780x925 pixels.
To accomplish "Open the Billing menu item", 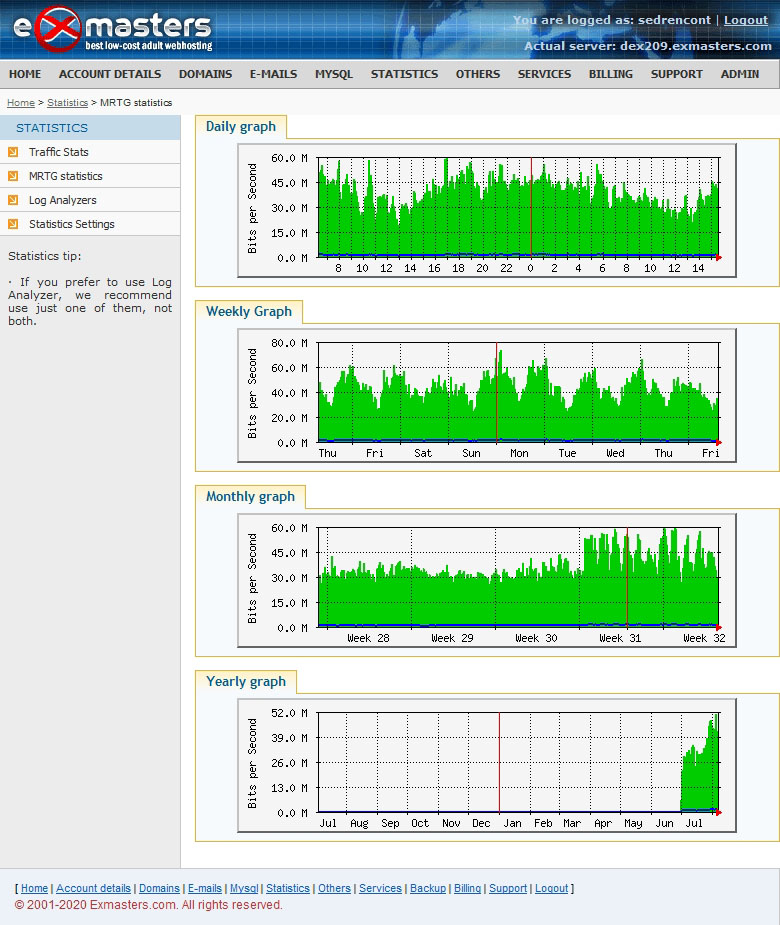I will tap(610, 74).
